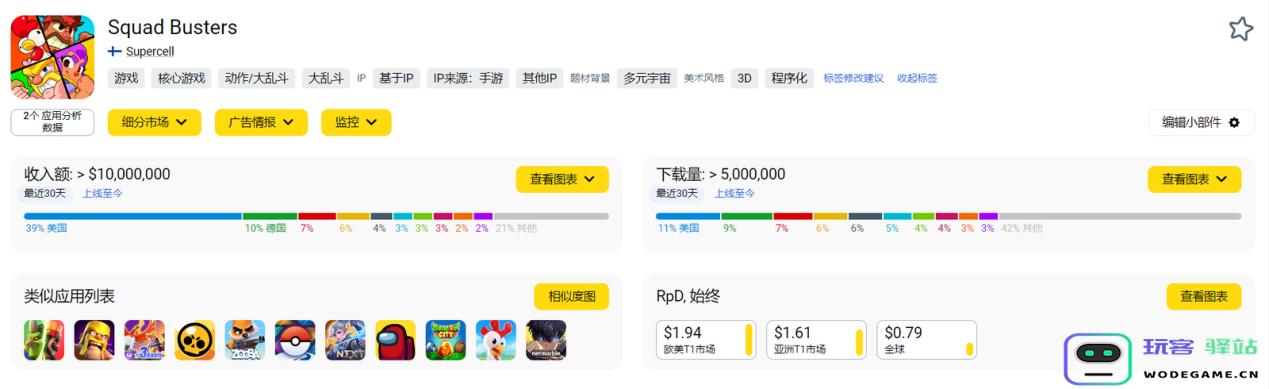Click the 标签修改建议 link
Viewport: 1269px width, 389px height.
pos(853,78)
